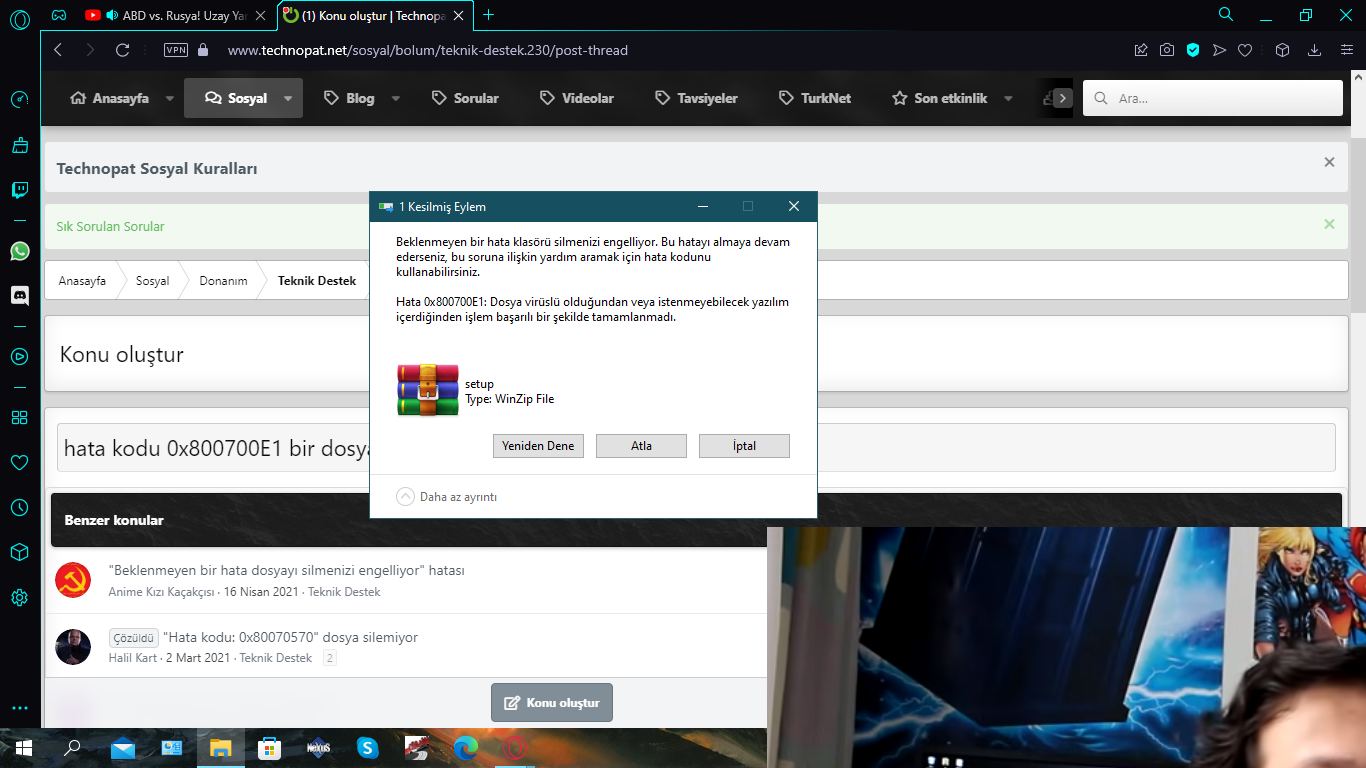Open the "Hata kodu: 0x80070570" thread
The height and width of the screenshot is (768, 1366).
(x=290, y=637)
